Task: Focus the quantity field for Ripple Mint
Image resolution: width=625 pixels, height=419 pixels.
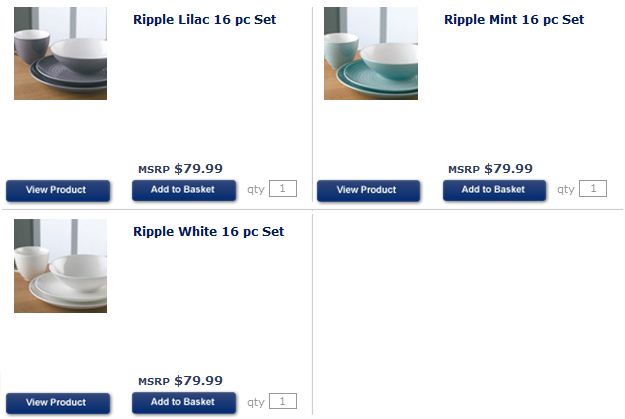Action: [593, 189]
